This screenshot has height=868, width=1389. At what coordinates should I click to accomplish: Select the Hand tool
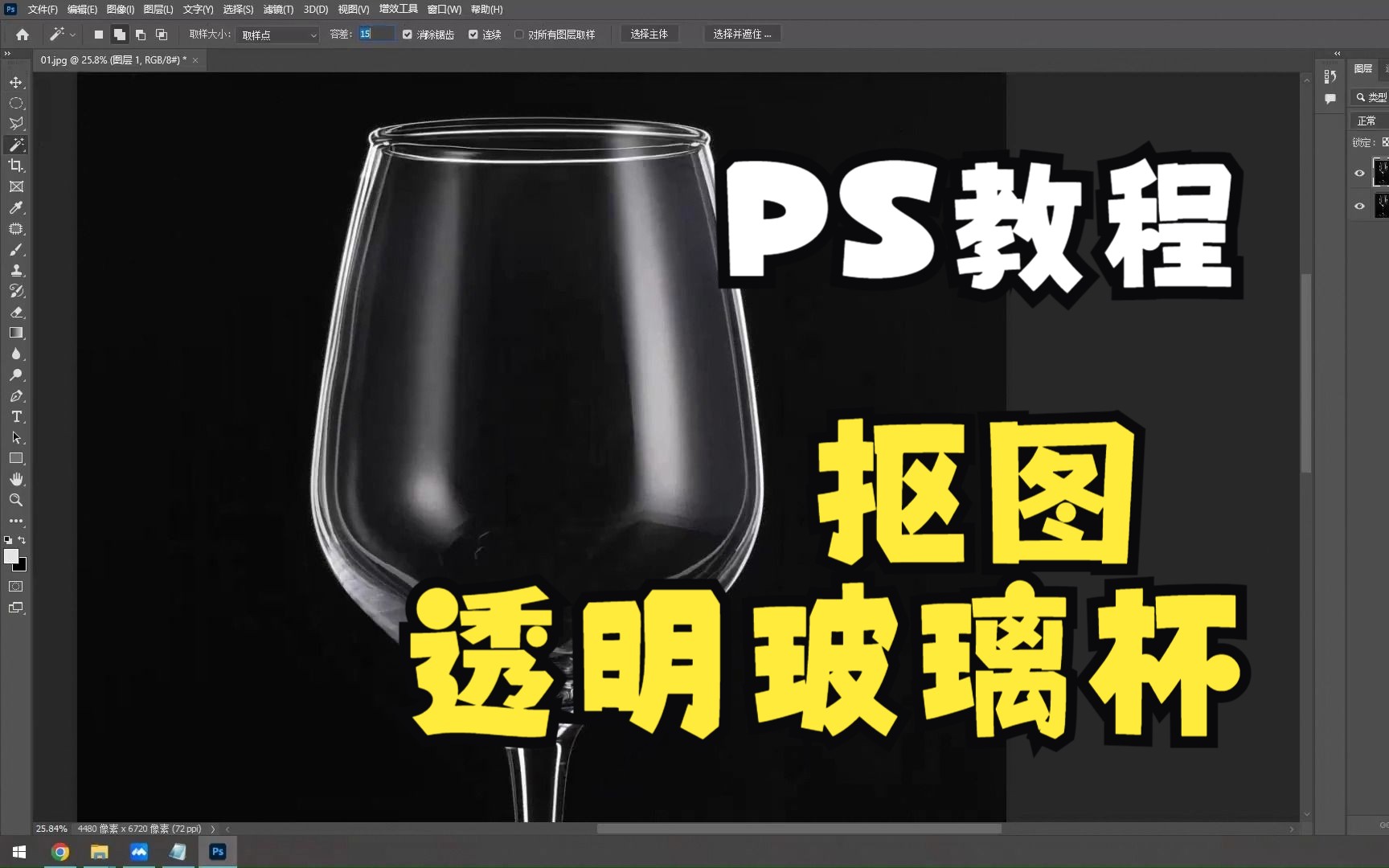(x=16, y=479)
